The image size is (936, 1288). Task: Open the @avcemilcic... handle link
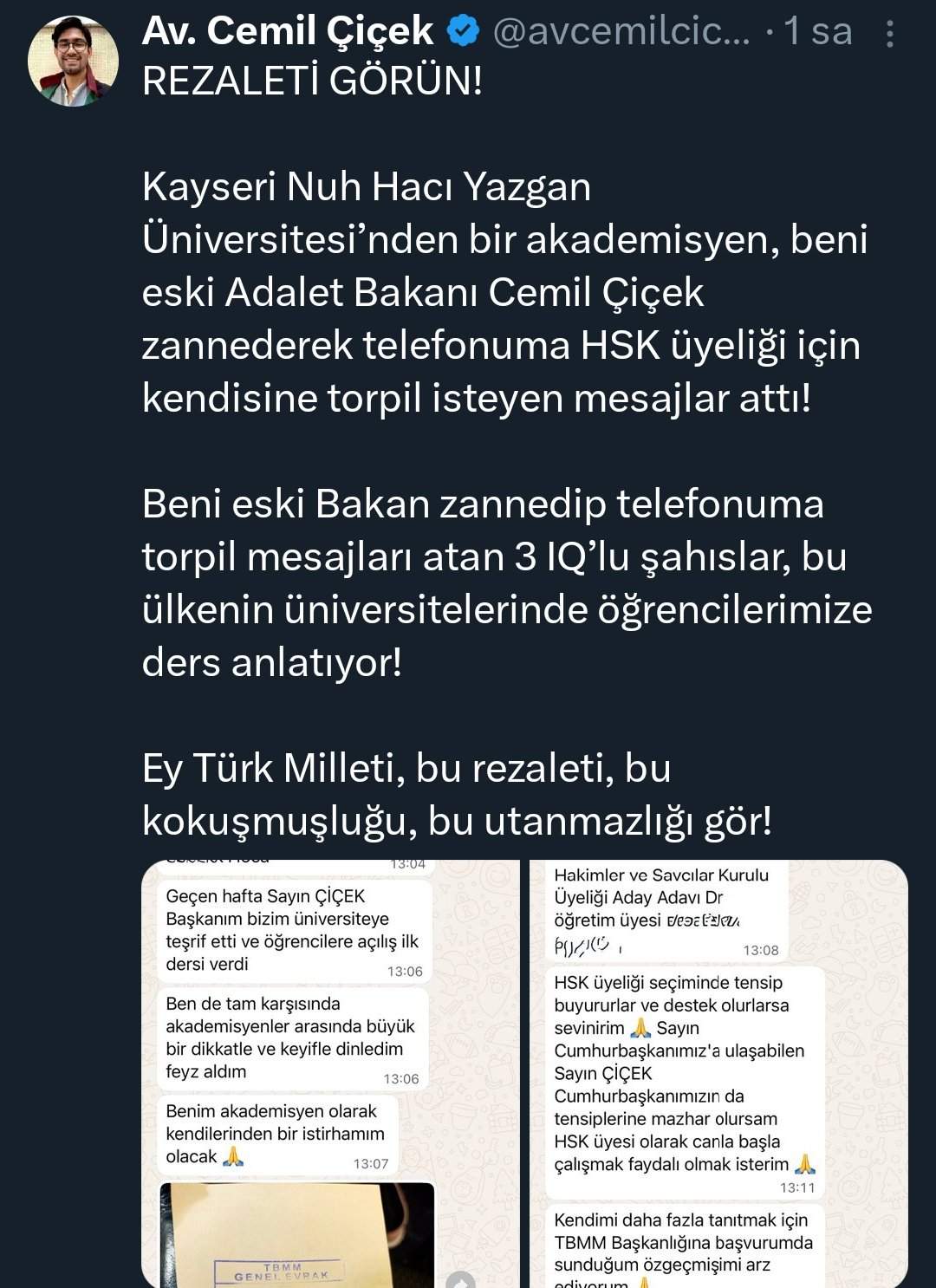click(621, 31)
